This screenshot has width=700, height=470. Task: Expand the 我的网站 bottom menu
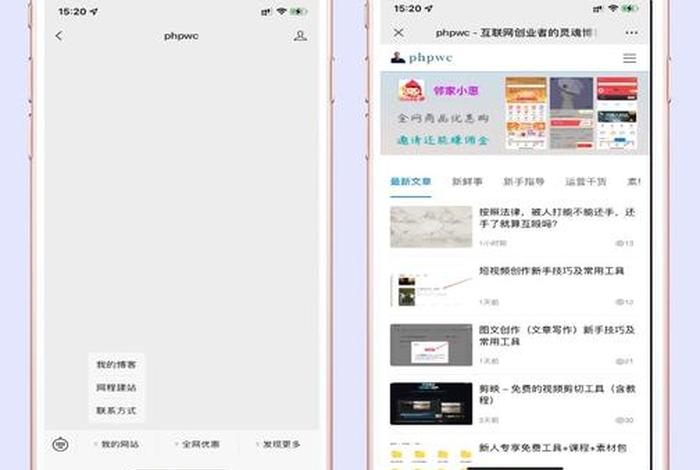tap(117, 444)
